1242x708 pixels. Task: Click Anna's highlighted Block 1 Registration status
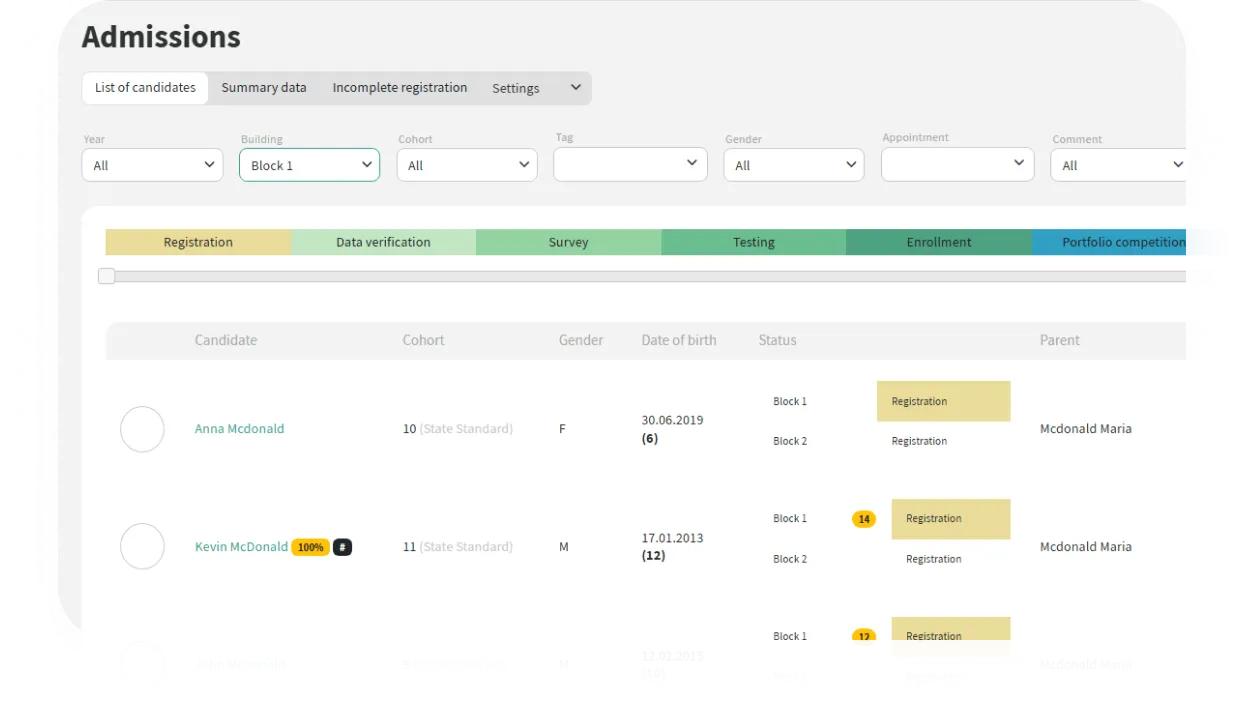click(943, 401)
